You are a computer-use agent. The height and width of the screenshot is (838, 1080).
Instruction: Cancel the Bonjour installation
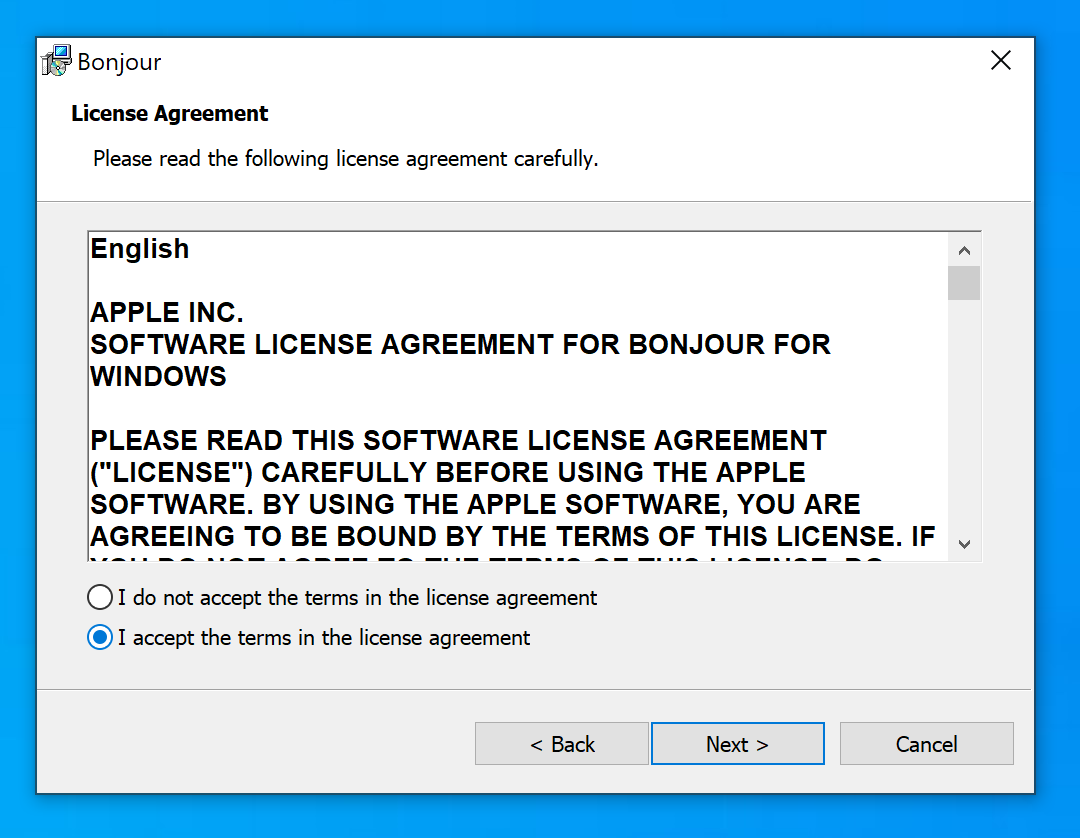926,744
